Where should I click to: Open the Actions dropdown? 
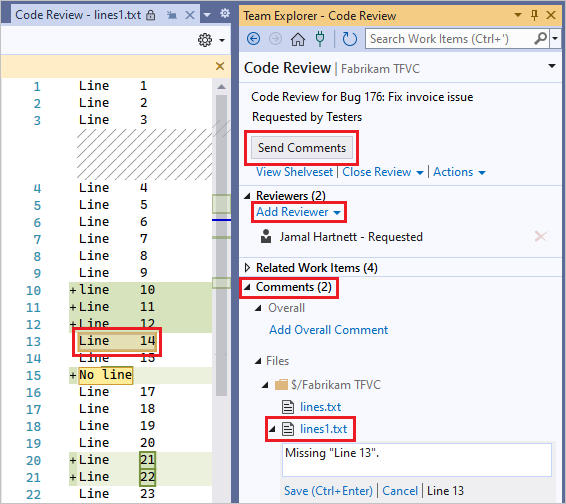(x=459, y=172)
